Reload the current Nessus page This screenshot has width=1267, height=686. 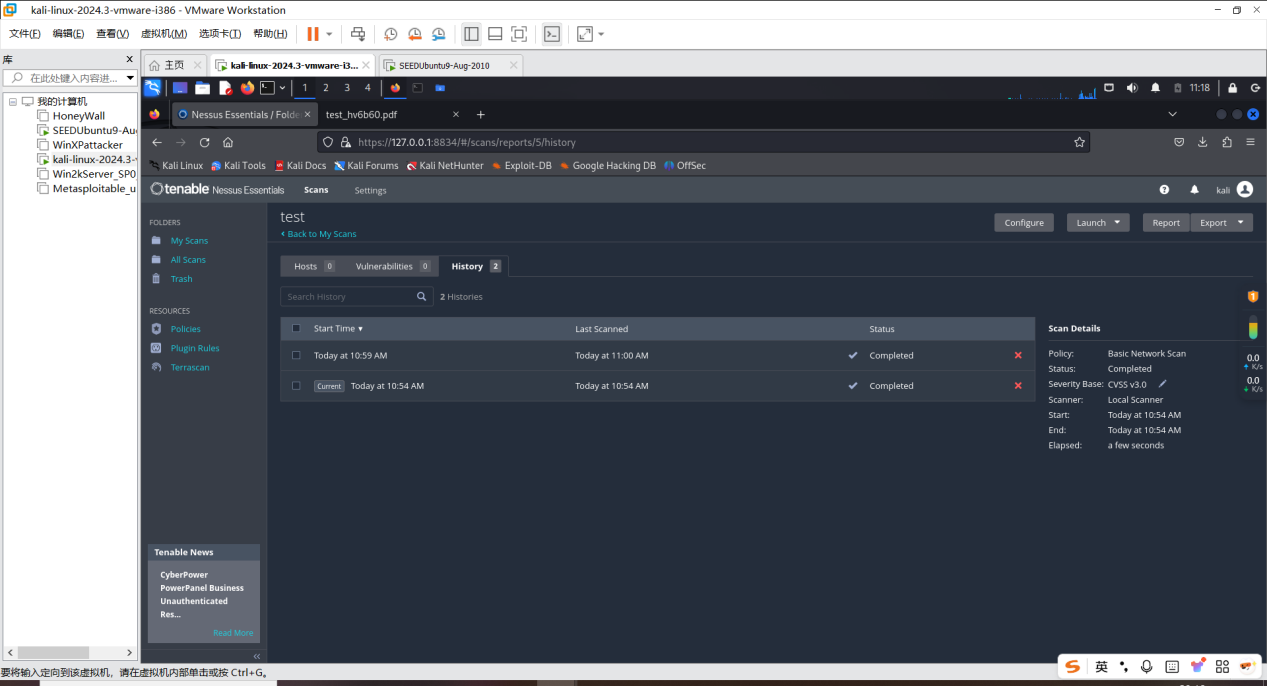coord(204,142)
